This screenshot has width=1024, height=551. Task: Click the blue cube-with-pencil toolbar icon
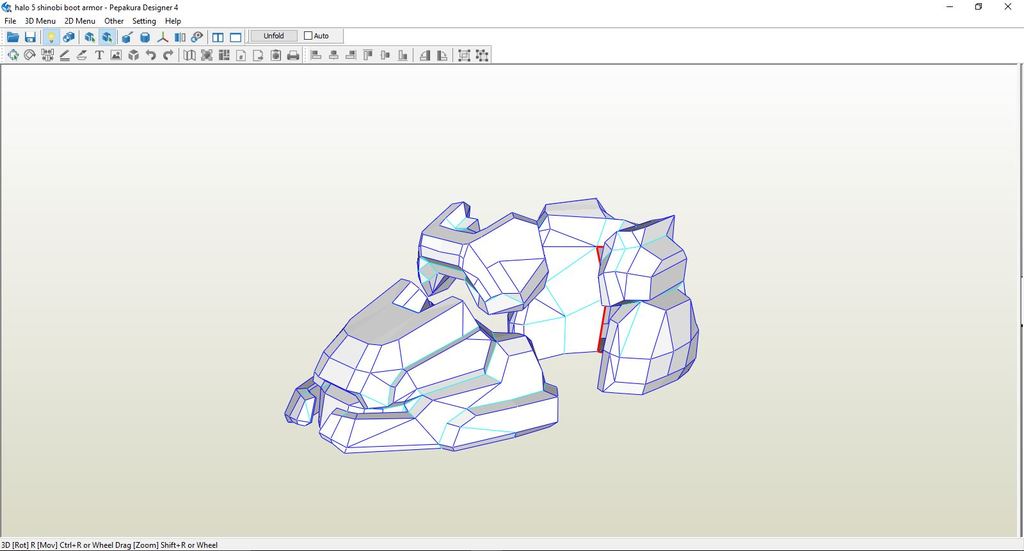click(x=127, y=37)
